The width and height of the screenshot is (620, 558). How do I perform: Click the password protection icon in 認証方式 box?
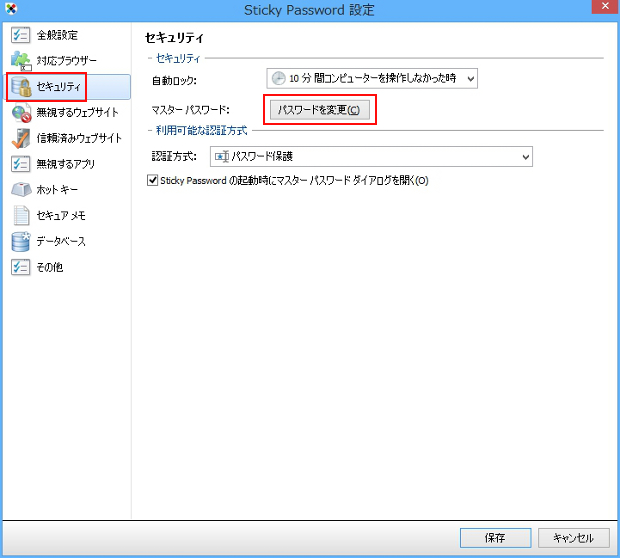(222, 157)
